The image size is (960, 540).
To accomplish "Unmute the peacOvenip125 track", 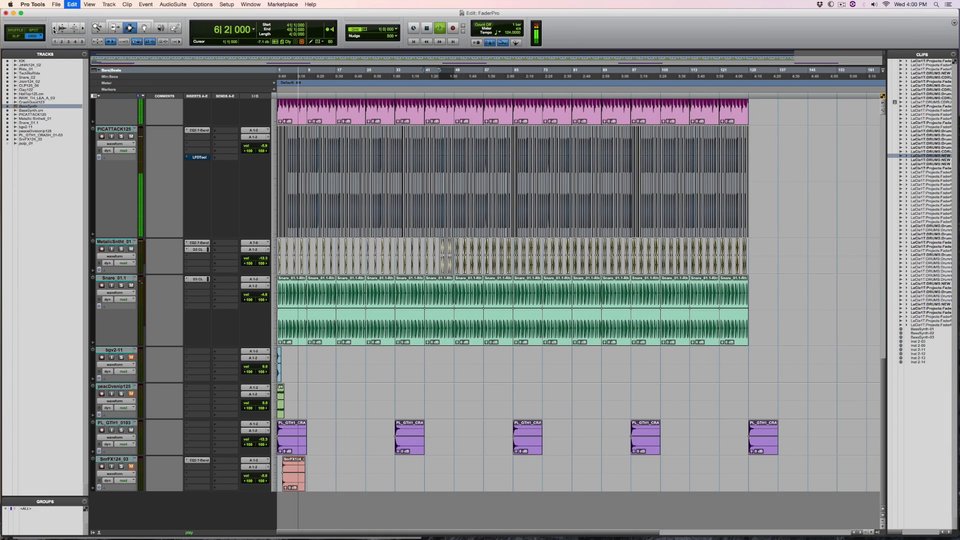I will pyautogui.click(x=131, y=394).
